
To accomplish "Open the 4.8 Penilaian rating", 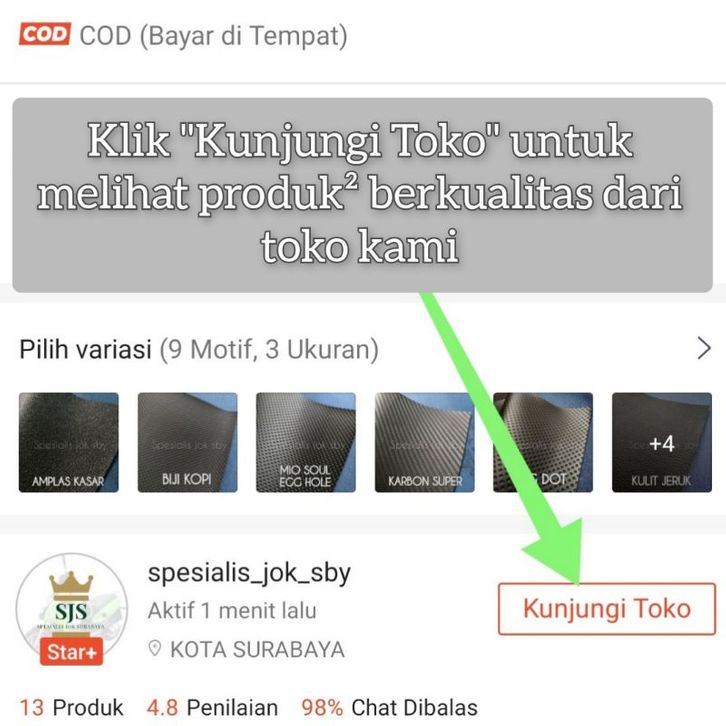I will click(213, 707).
